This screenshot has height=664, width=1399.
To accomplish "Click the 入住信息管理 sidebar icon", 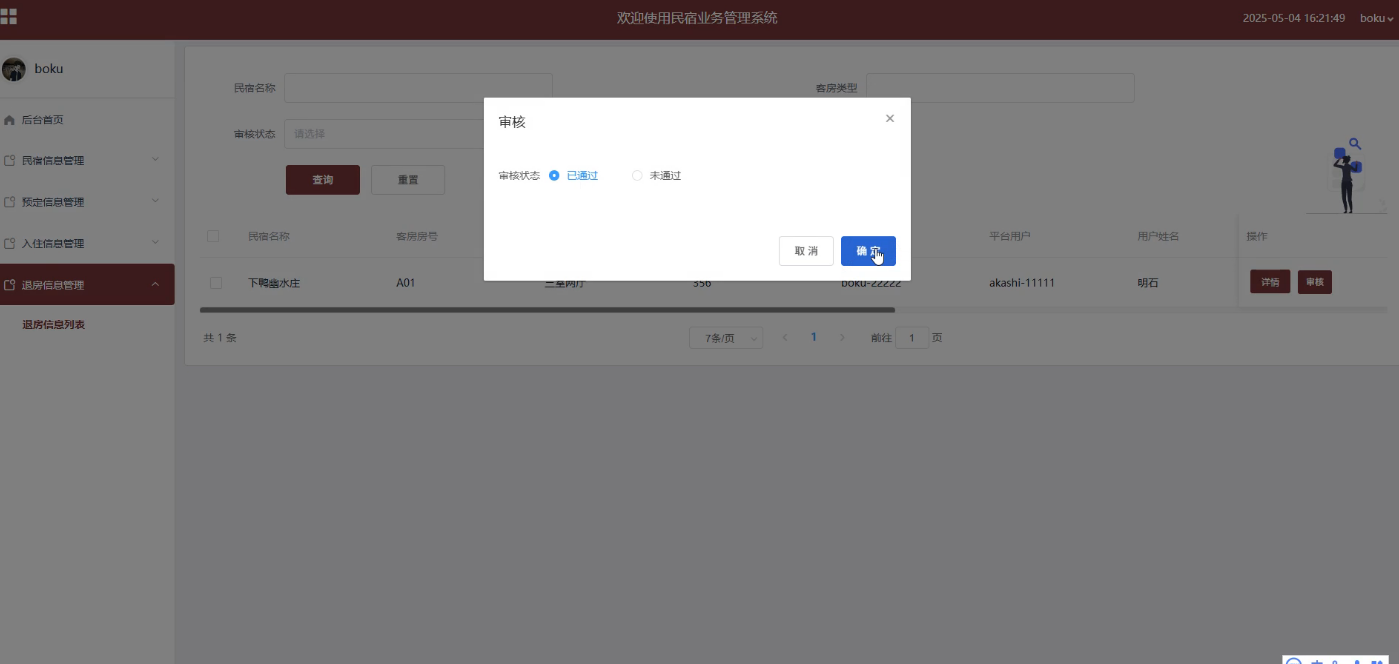I will tap(10, 243).
